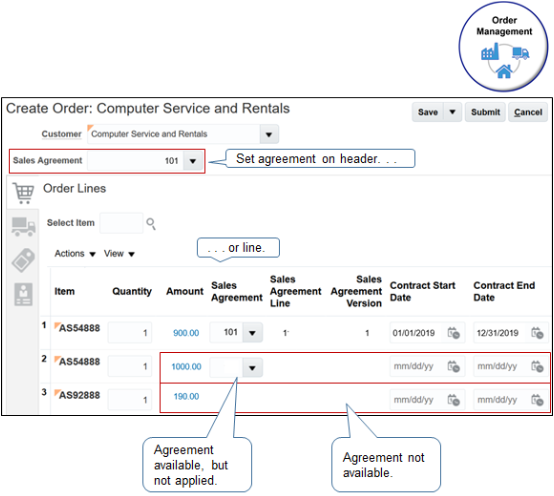Click item AS54888 on line 2
Viewport: 554px width, 496px height.
coord(79,362)
